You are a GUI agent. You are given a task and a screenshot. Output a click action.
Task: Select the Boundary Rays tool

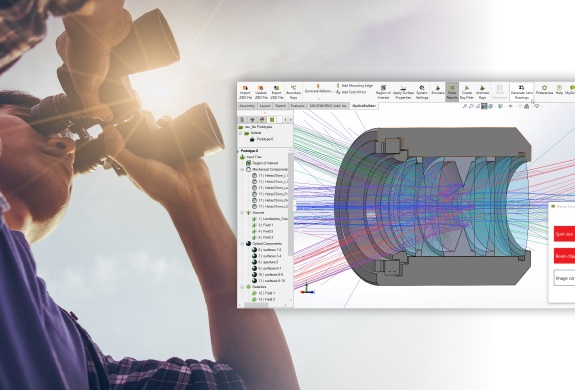tap(293, 92)
